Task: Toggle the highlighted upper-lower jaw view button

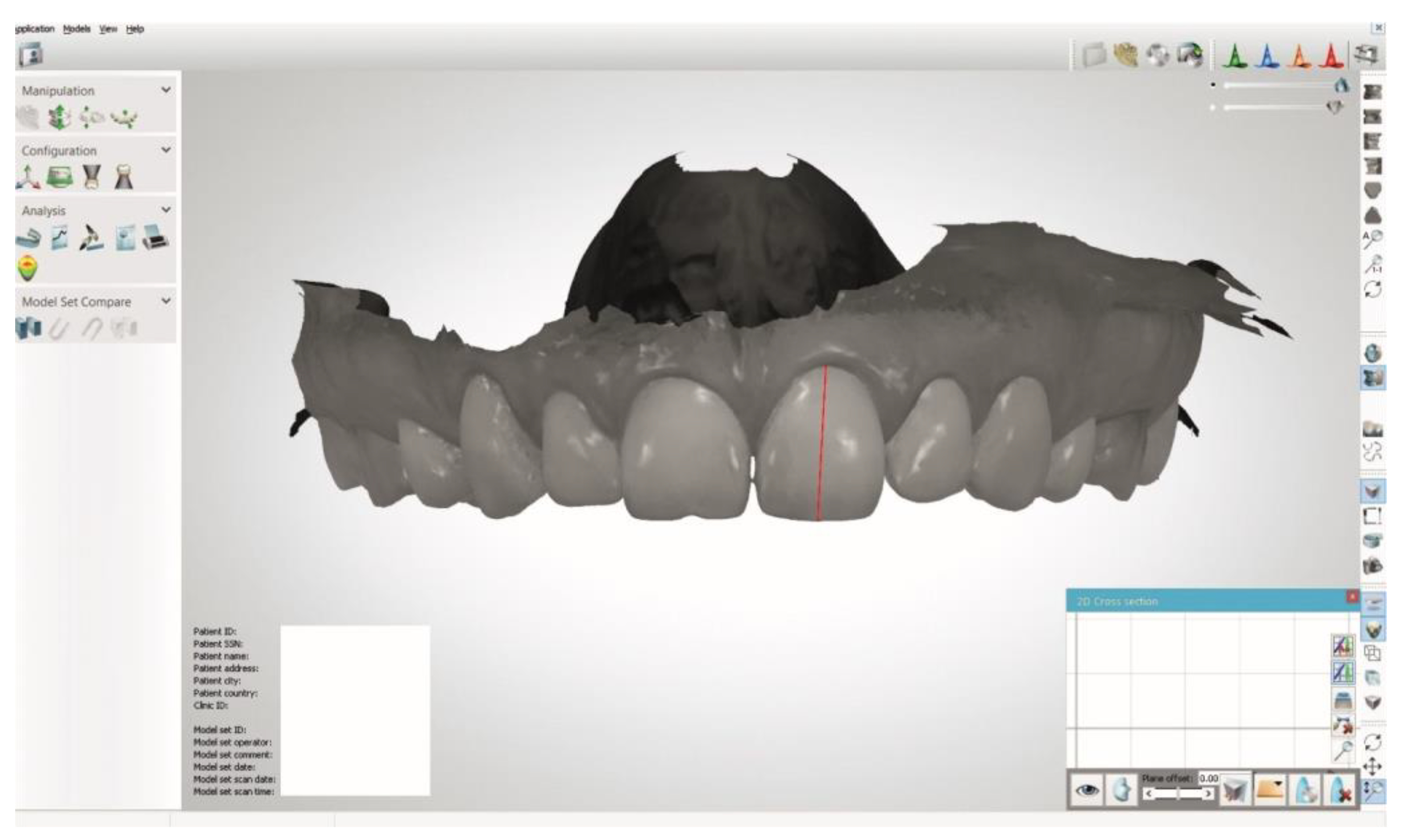Action: point(1372,377)
